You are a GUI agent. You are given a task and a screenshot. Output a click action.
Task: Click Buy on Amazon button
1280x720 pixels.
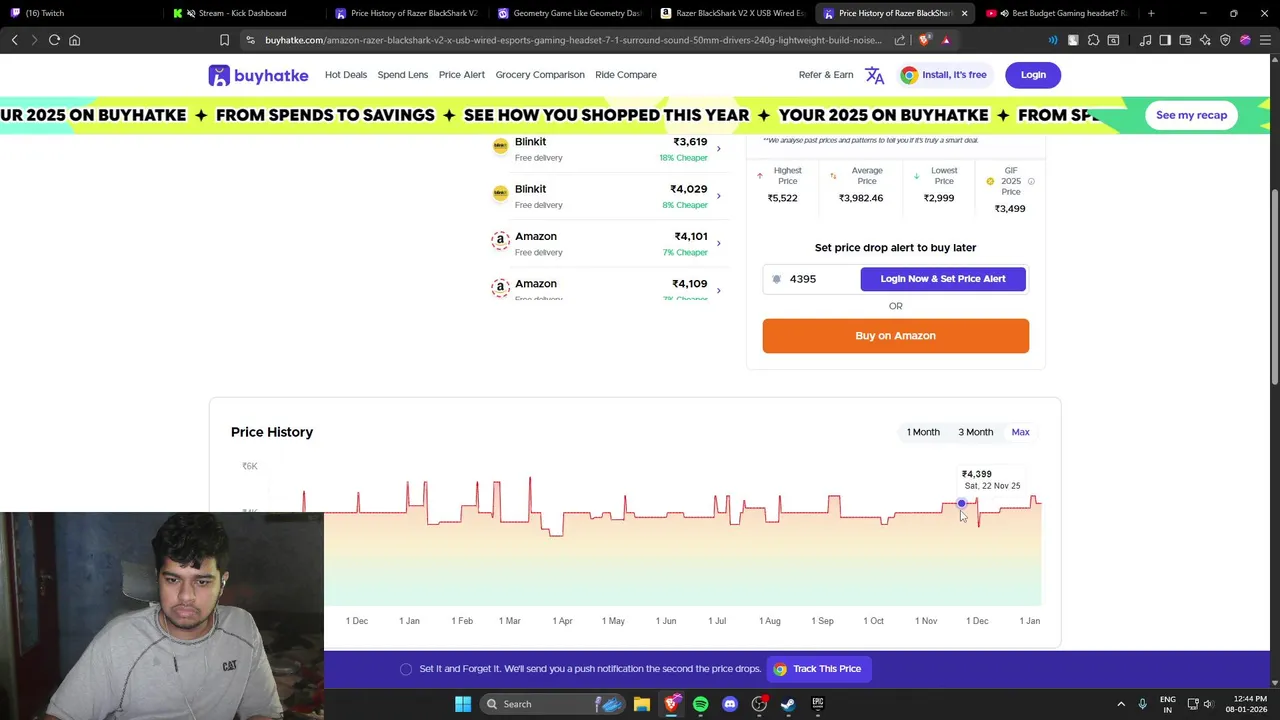pyautogui.click(x=896, y=336)
